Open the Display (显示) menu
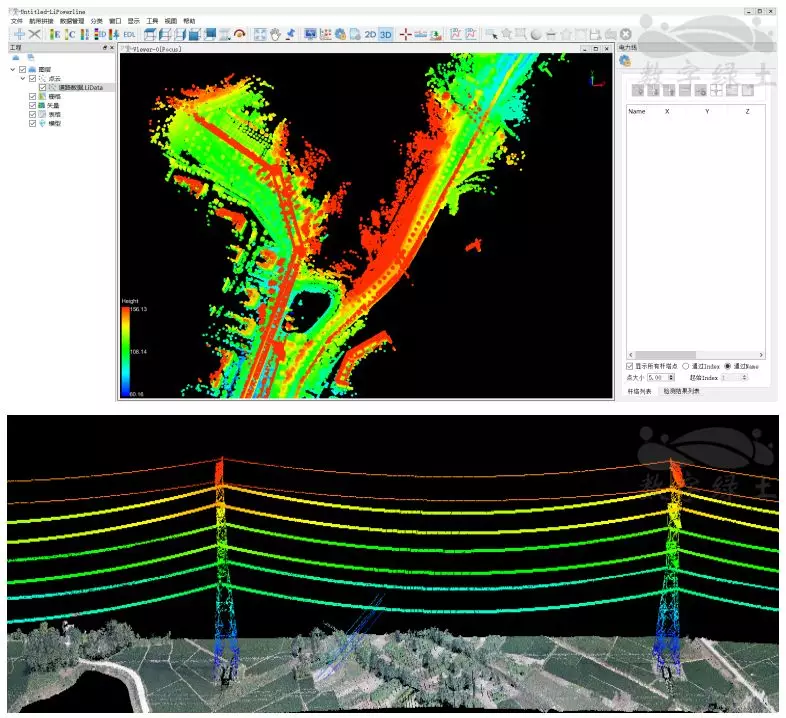Screen dimensions: 786x718 pos(133,21)
